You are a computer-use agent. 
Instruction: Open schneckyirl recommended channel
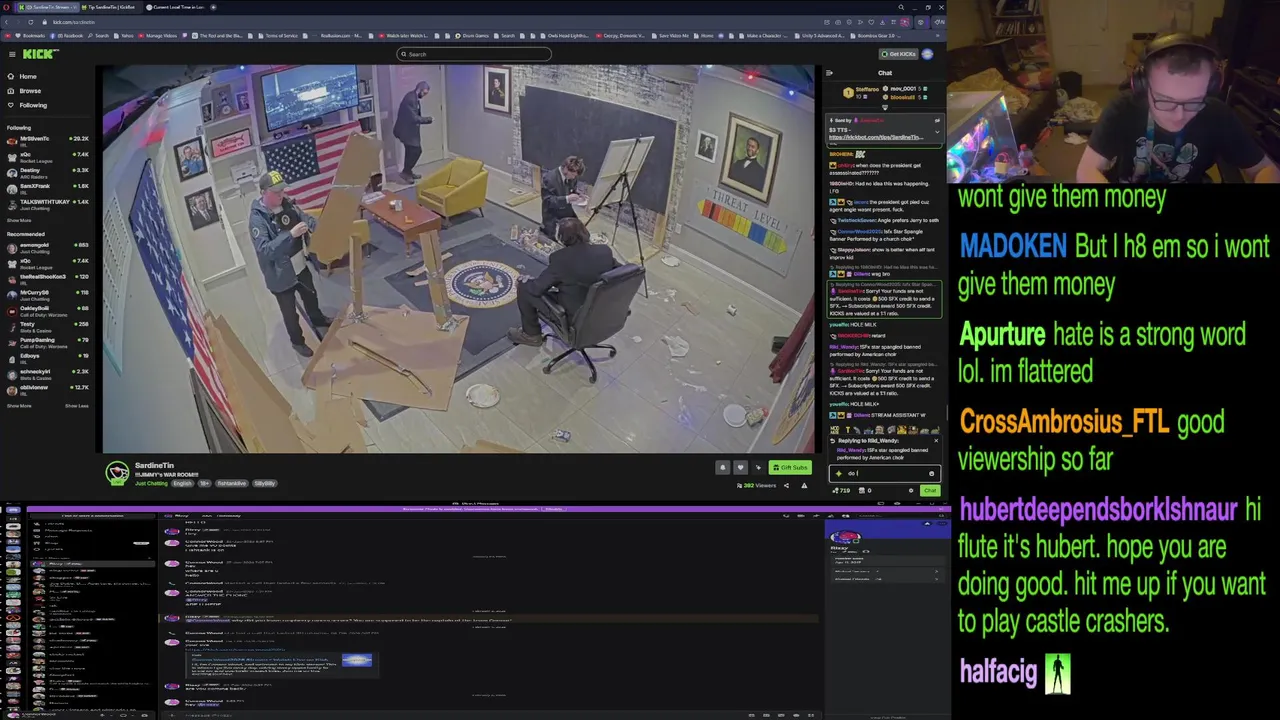tap(47, 373)
